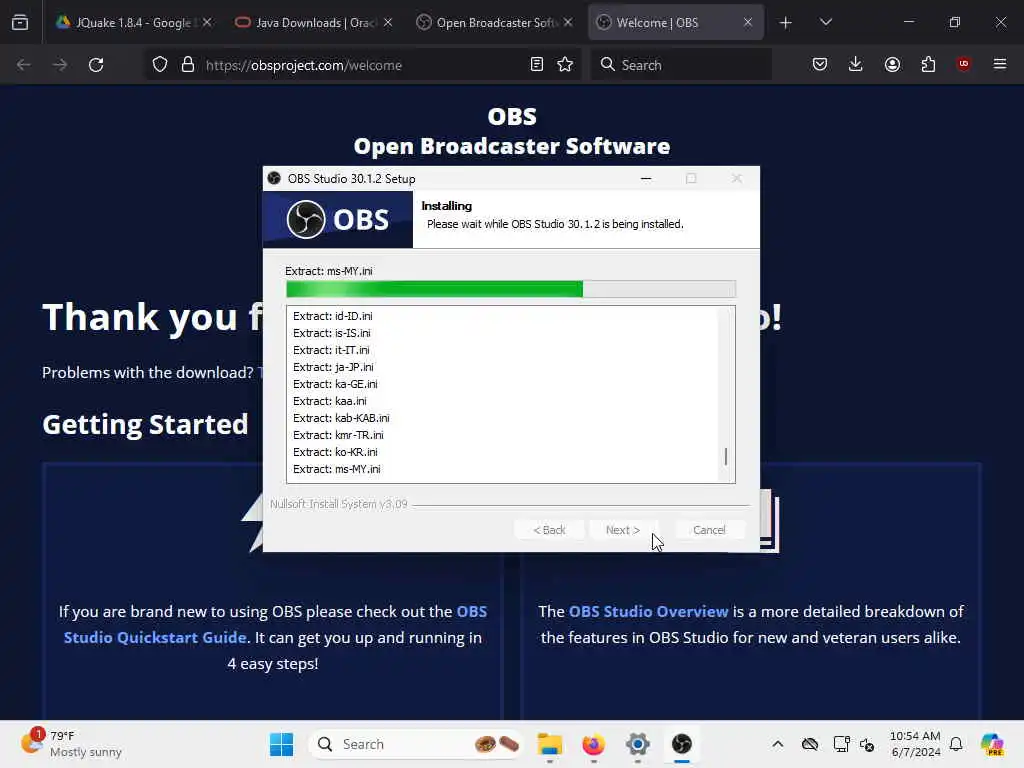This screenshot has width=1024, height=768.
Task: Close the Welcome | OBS tab
Action: coord(748,22)
